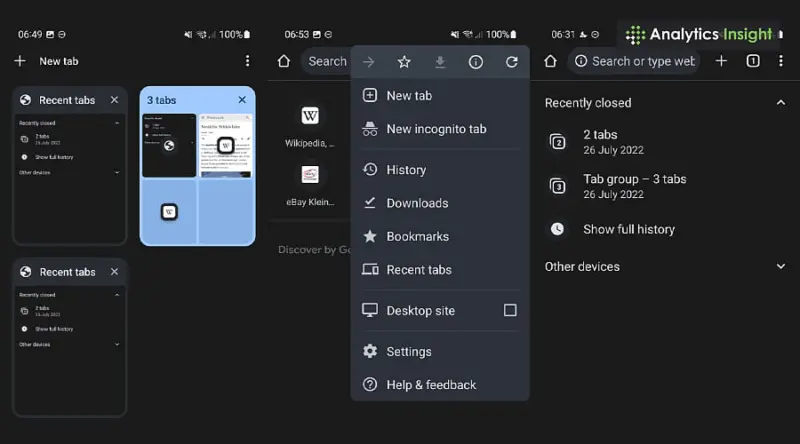Open tab switcher showing 1 tab
The width and height of the screenshot is (800, 444).
point(753,61)
